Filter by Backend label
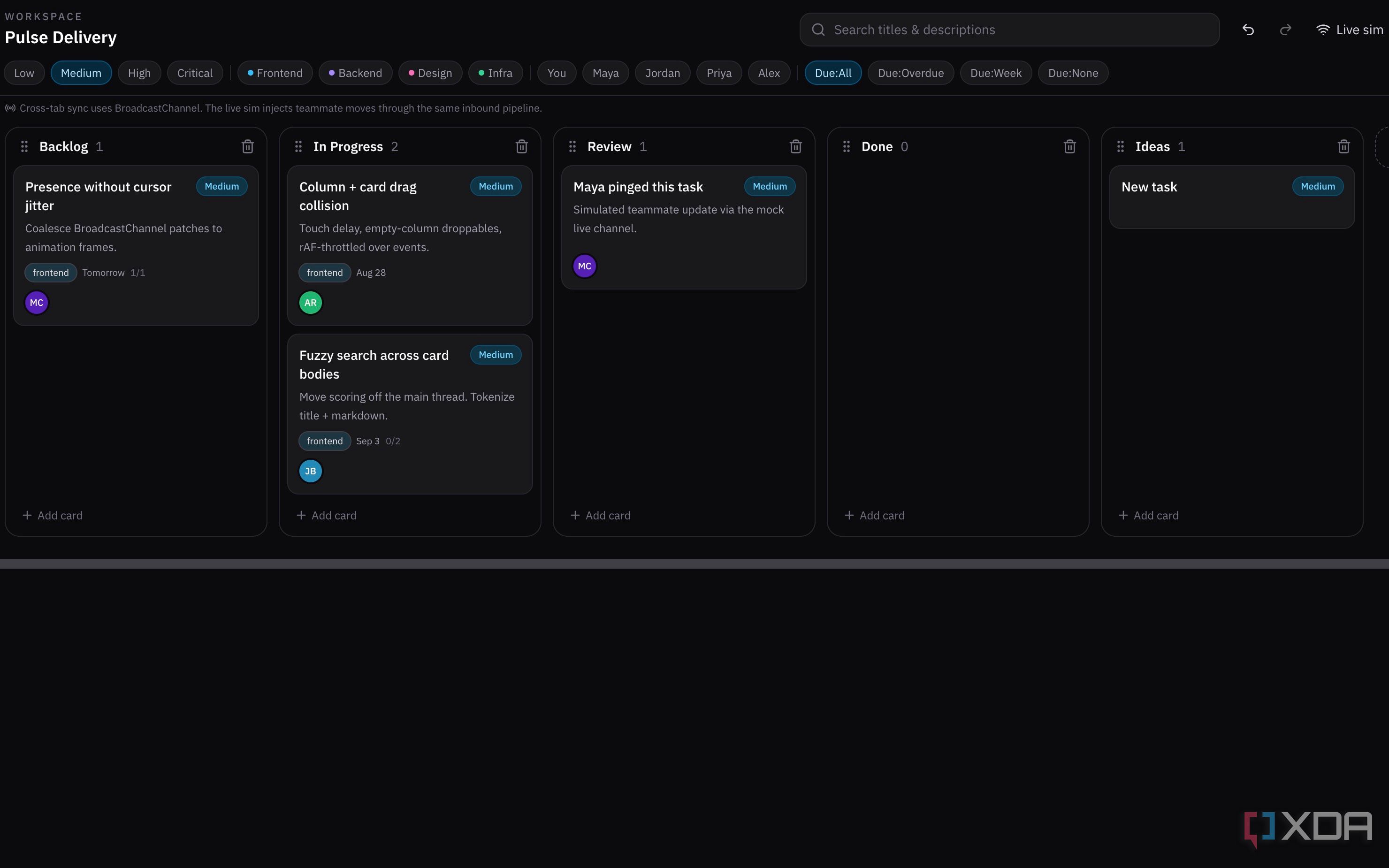 [355, 73]
